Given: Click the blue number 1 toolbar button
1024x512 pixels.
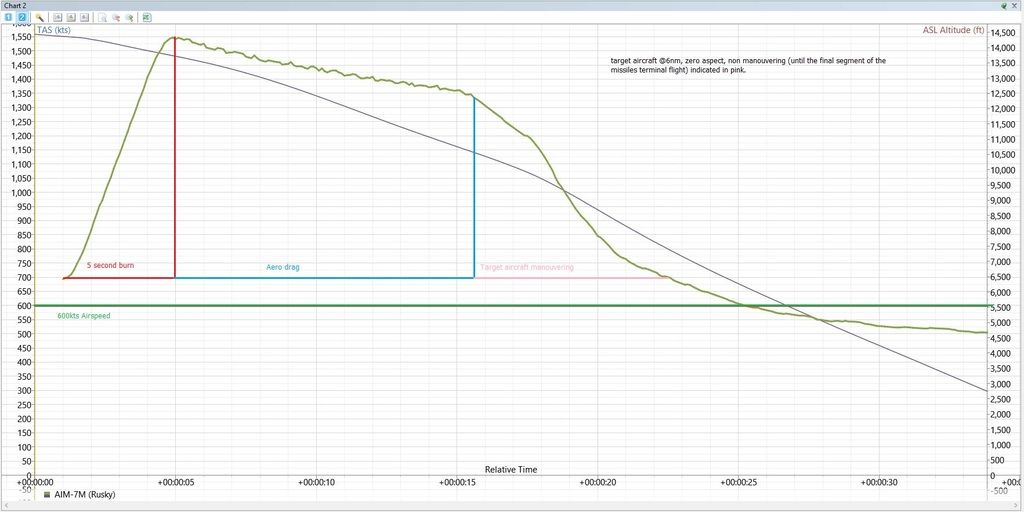Looking at the screenshot, I should [x=9, y=18].
